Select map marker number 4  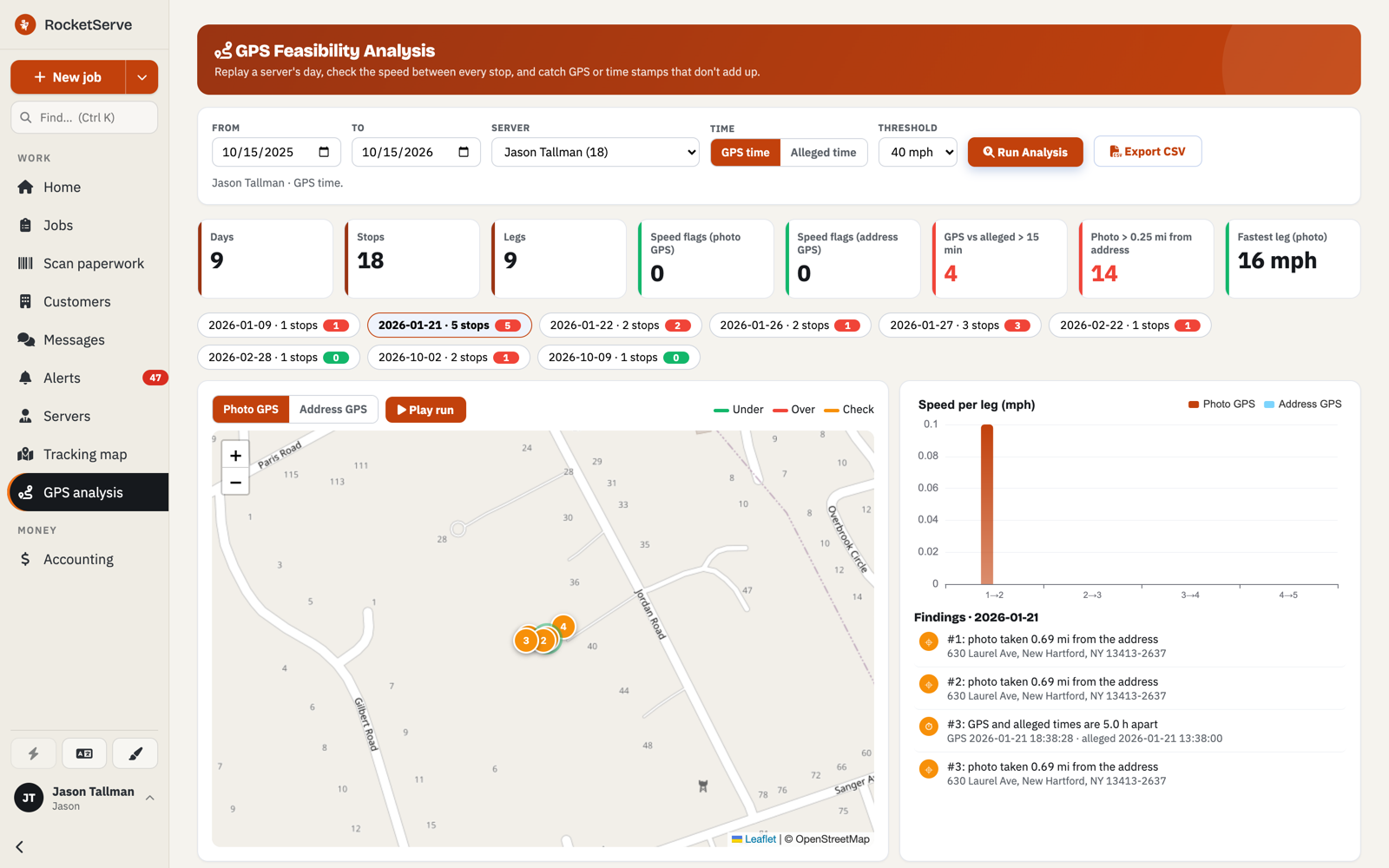563,626
